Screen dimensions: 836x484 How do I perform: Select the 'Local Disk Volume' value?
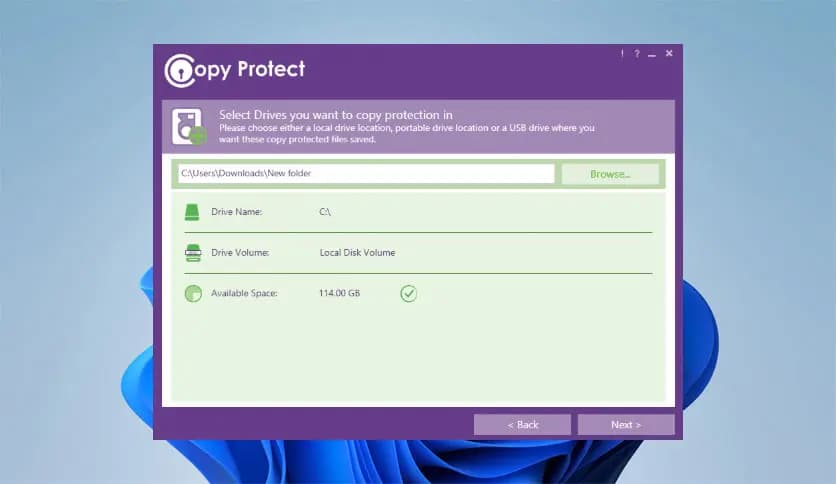(357, 253)
